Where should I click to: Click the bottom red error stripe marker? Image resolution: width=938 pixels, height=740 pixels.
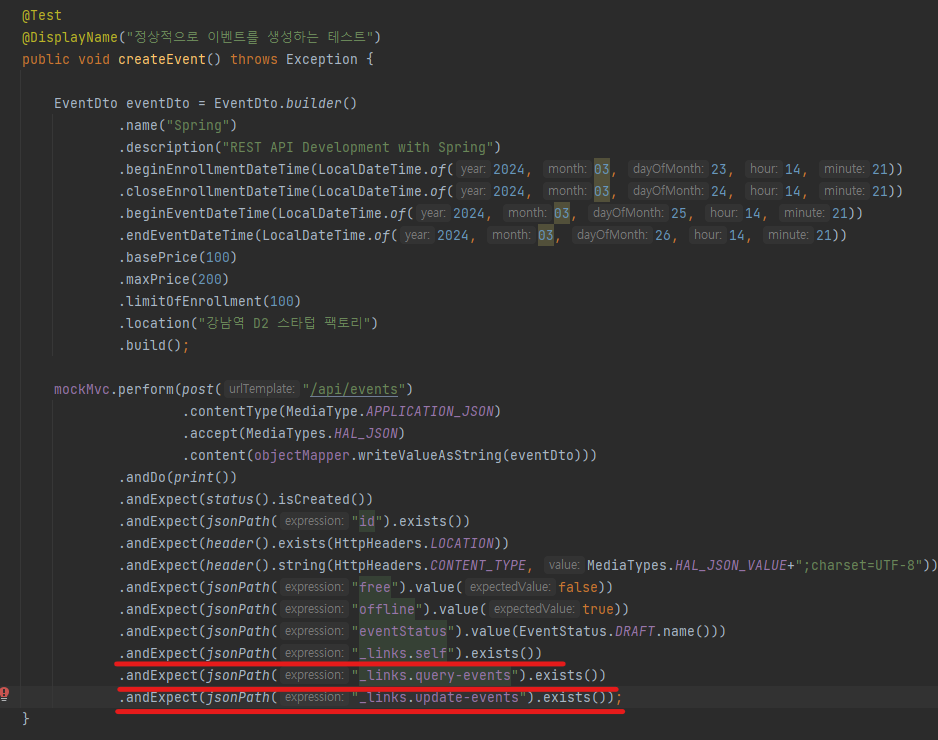pyautogui.click(x=370, y=706)
